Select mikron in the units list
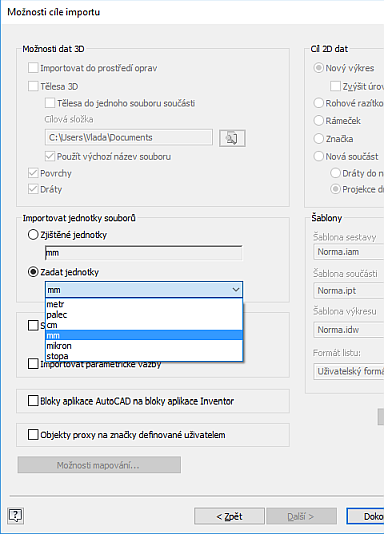384x534 pixels. [x=144, y=346]
